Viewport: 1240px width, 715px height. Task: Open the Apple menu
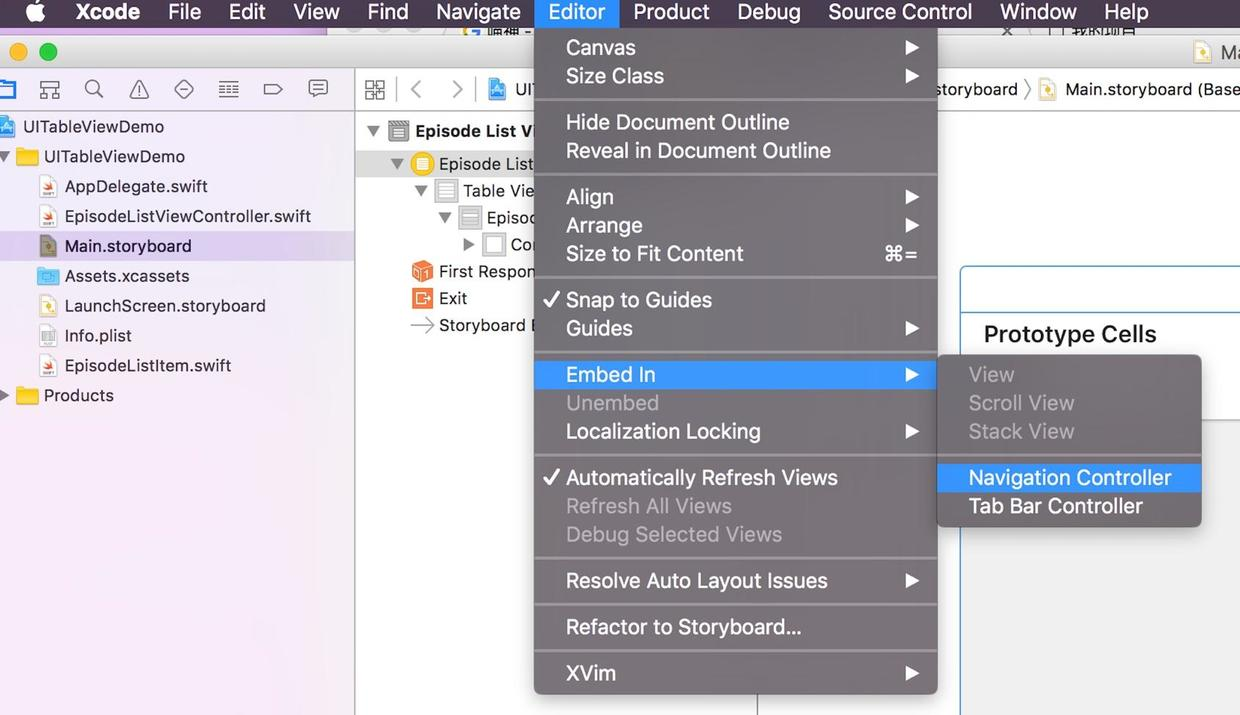tap(35, 12)
